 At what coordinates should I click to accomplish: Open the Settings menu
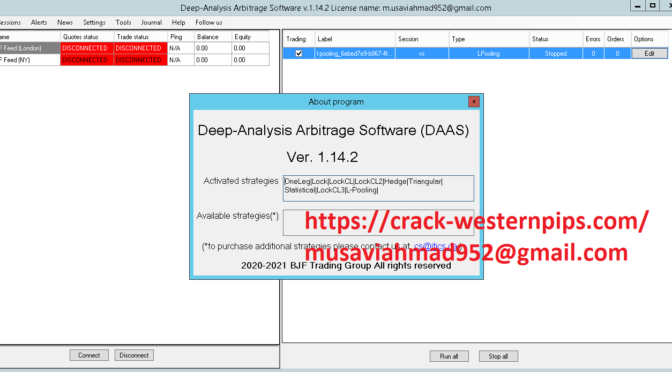point(94,22)
